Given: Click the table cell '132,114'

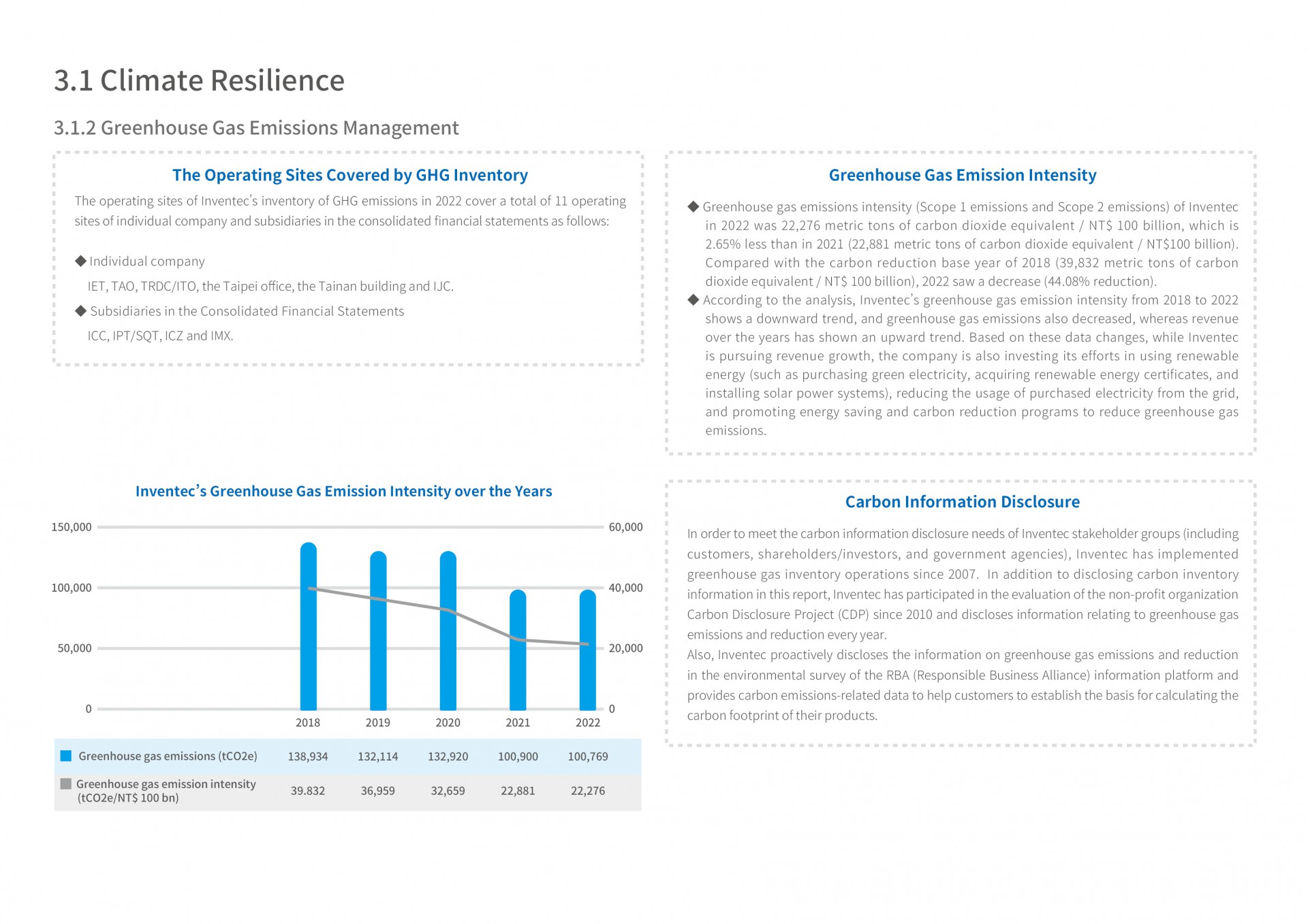Looking at the screenshot, I should pos(378,756).
